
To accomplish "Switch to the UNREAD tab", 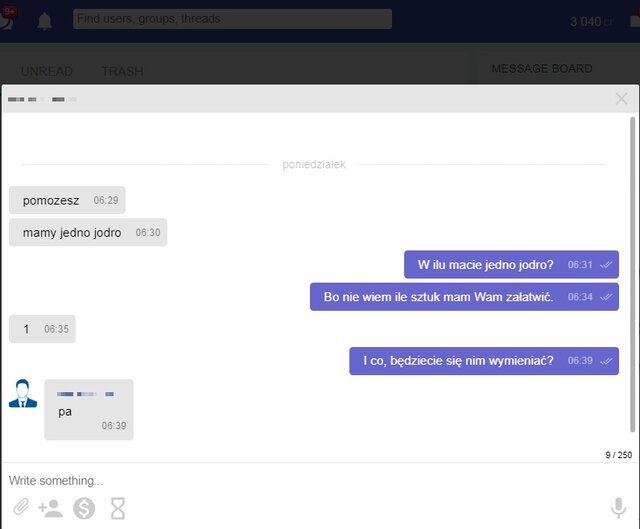I will [x=47, y=72].
